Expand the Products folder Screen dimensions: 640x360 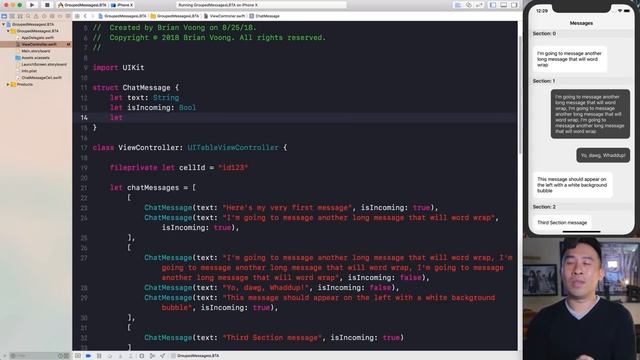[8, 84]
